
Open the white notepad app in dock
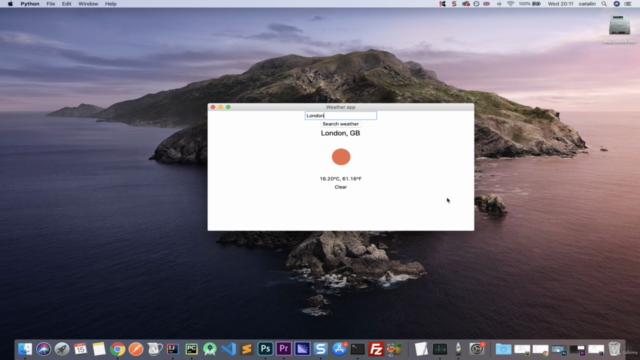click(x=421, y=349)
